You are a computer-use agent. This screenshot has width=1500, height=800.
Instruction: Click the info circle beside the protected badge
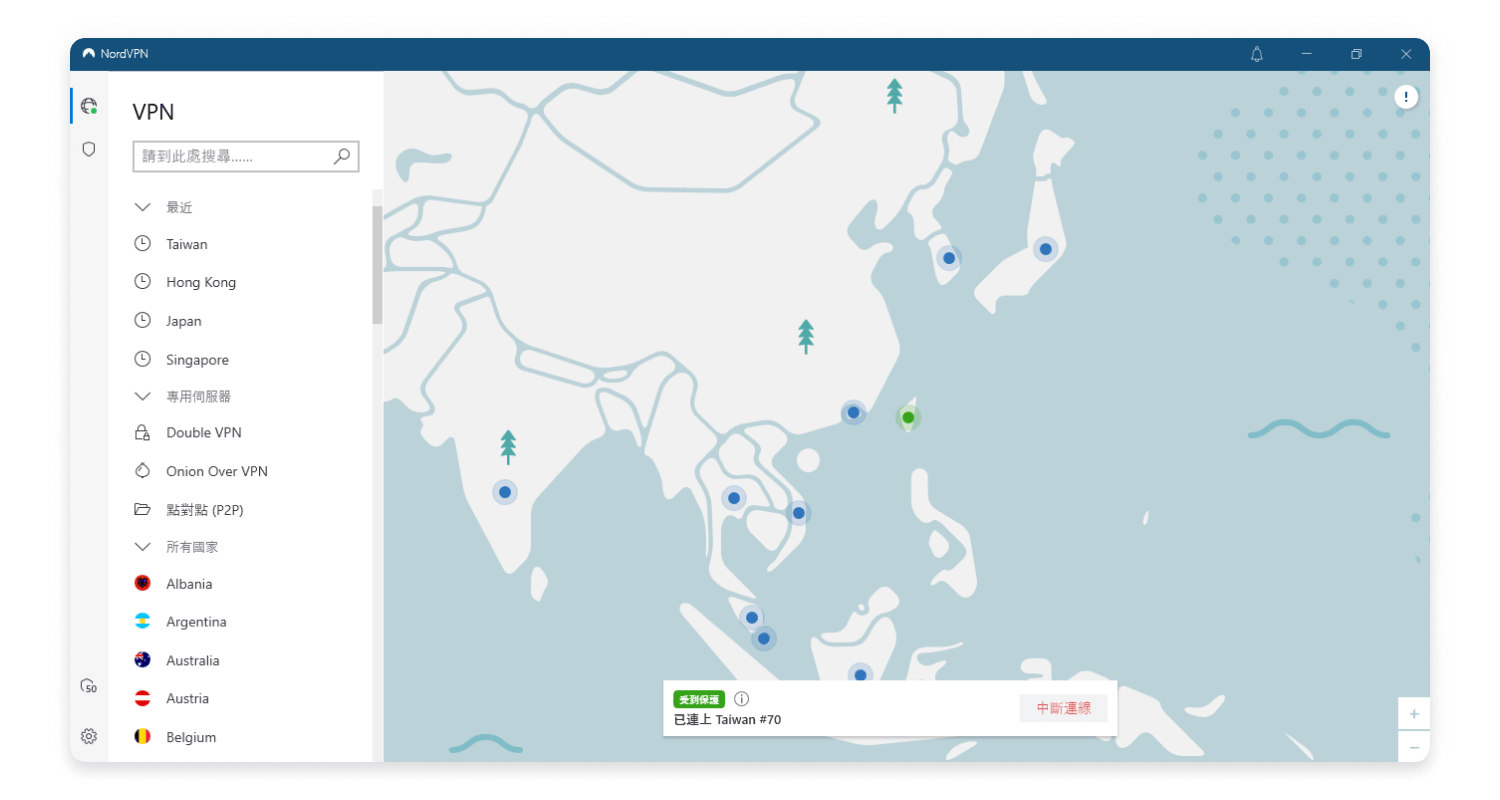(x=741, y=699)
